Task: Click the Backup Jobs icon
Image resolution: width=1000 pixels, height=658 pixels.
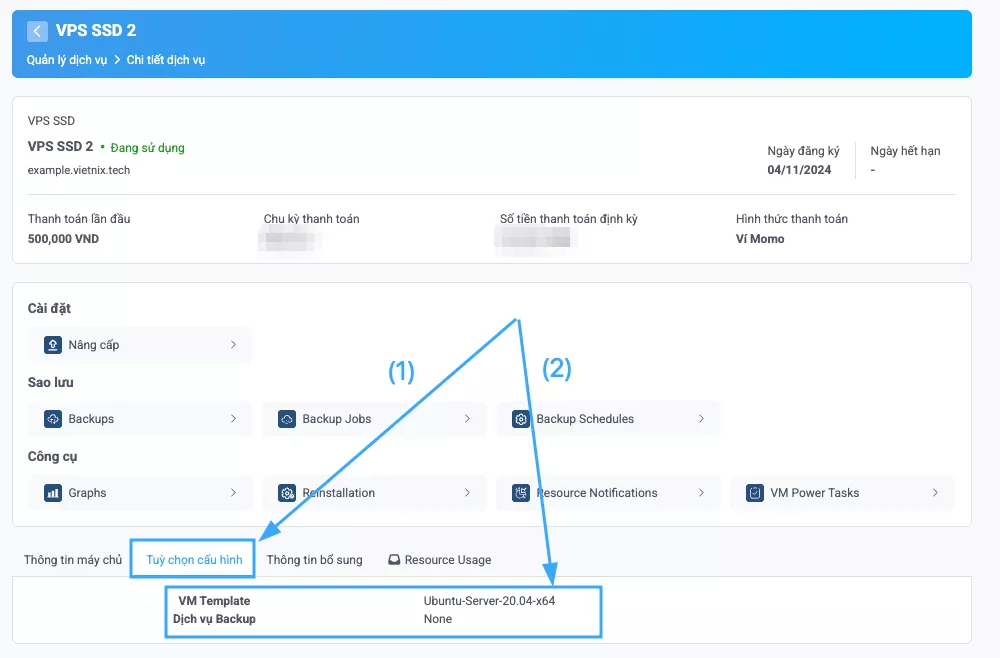Action: pos(287,419)
